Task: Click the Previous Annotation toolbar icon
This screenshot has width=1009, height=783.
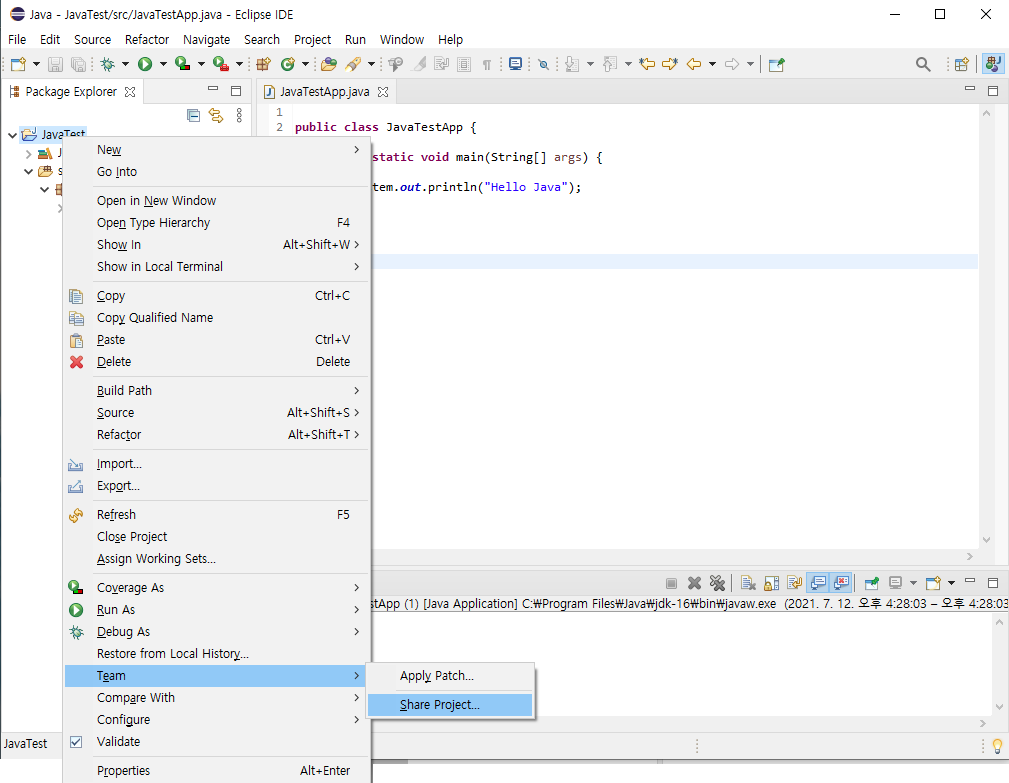Action: 610,64
